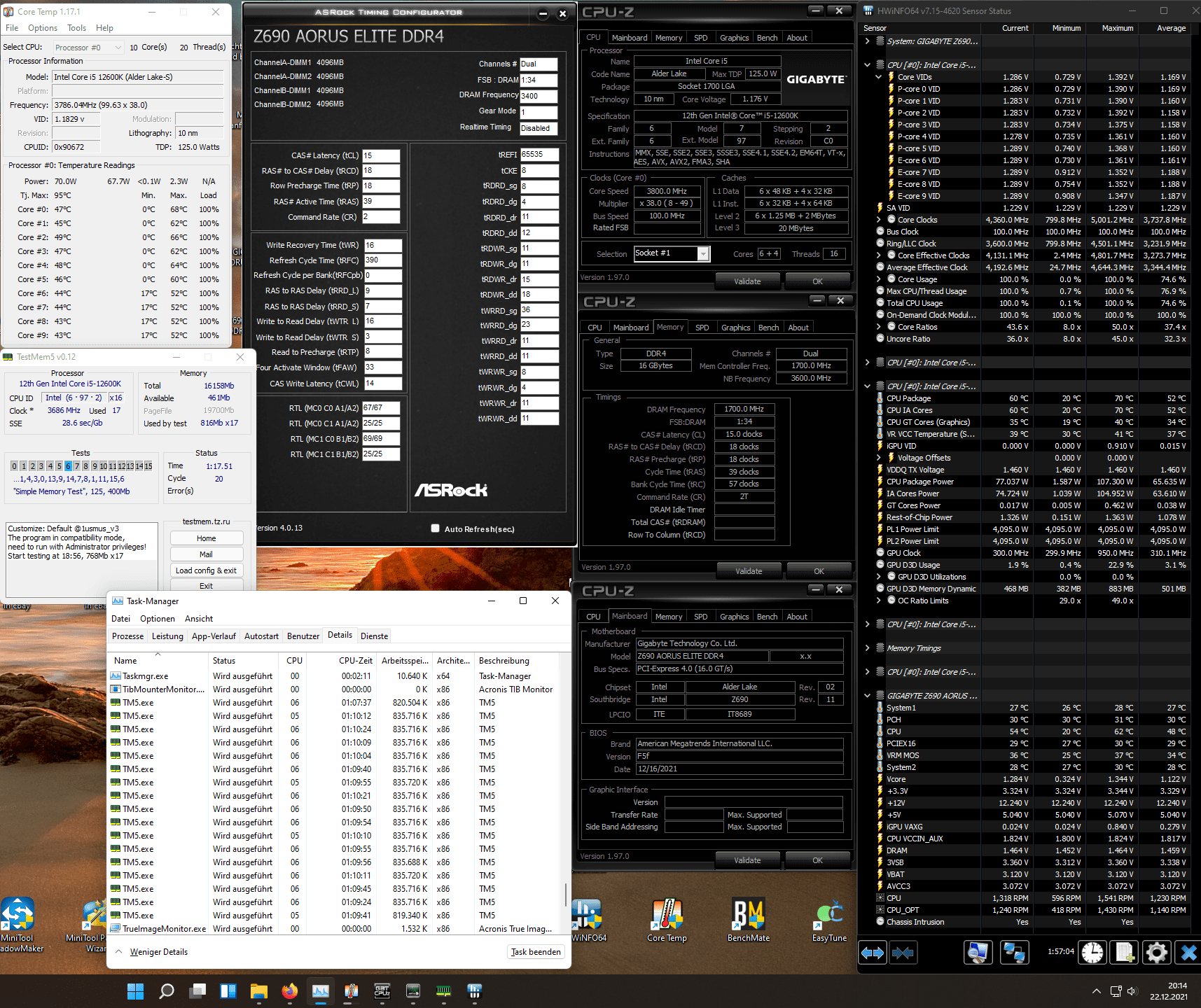
Task: Switch to Leistung tab in Task-Manager
Action: 168,636
